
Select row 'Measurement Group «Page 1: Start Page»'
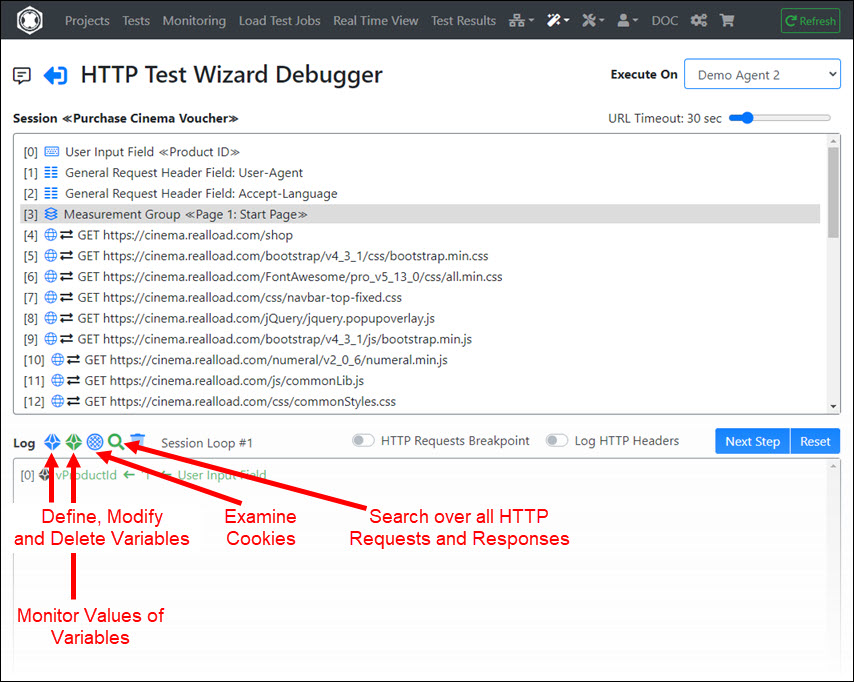420,214
